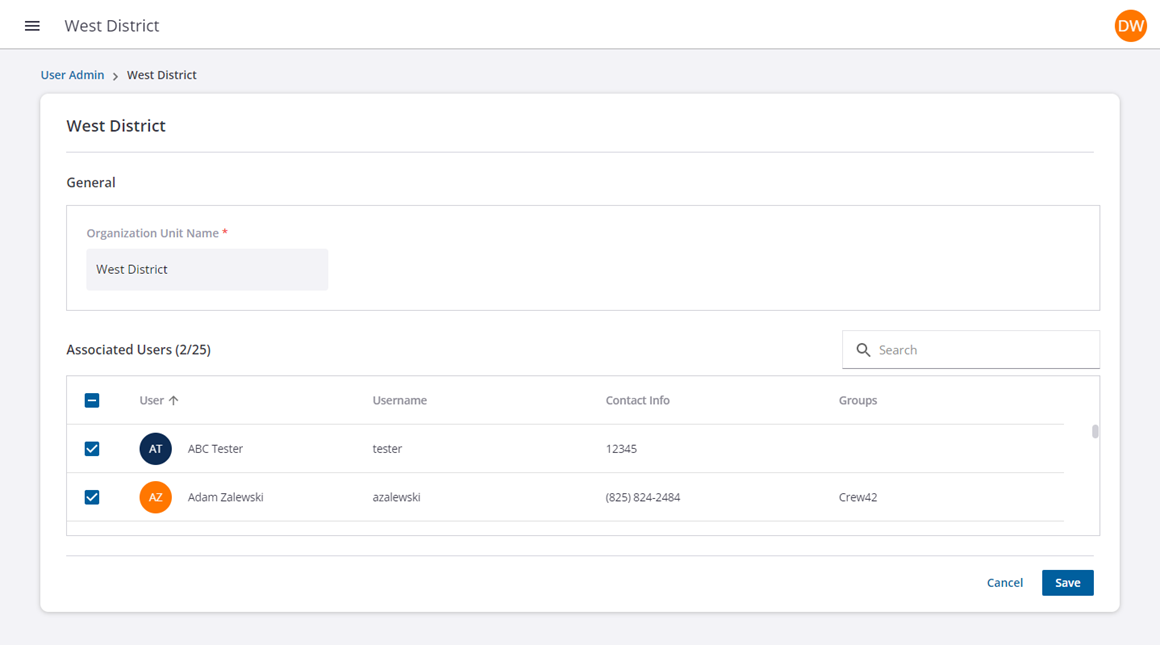Click the AT avatar for ABC Tester
This screenshot has height=645, width=1160.
tap(155, 449)
